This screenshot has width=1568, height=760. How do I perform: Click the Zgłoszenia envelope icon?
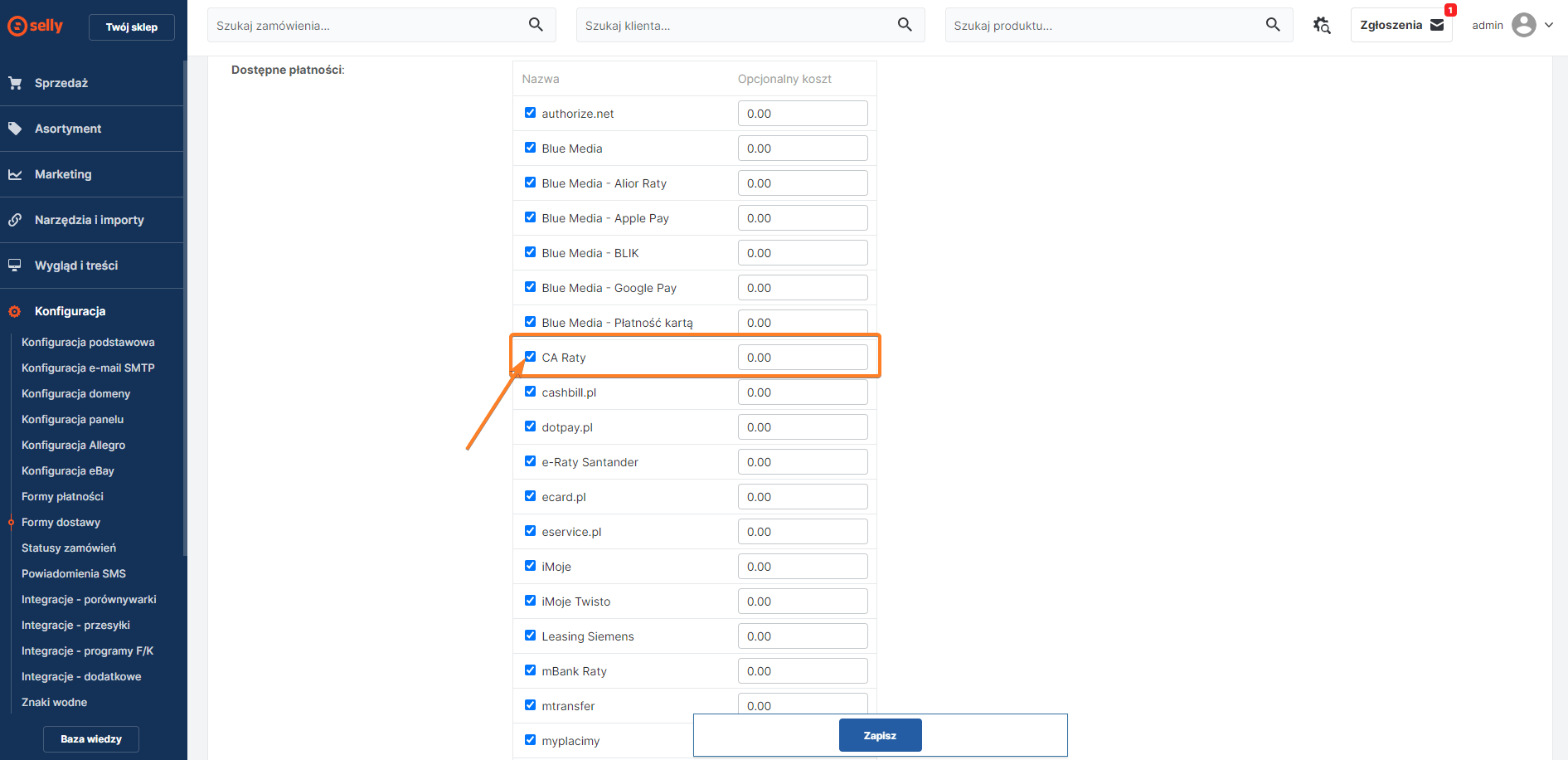point(1437,25)
